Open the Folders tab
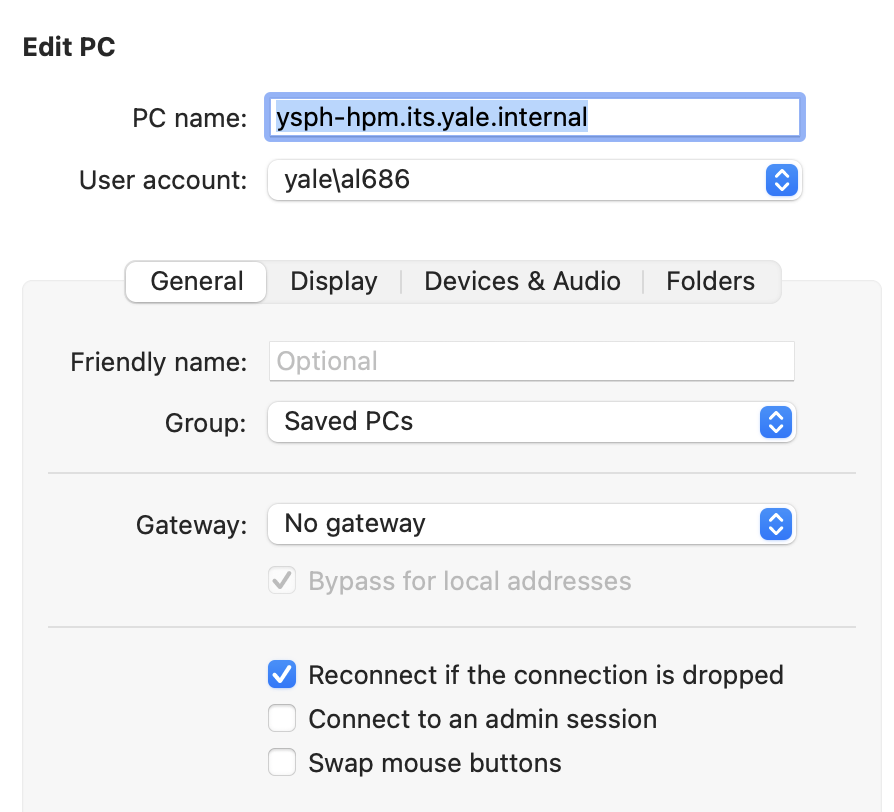Image resolution: width=894 pixels, height=812 pixels. 710,282
